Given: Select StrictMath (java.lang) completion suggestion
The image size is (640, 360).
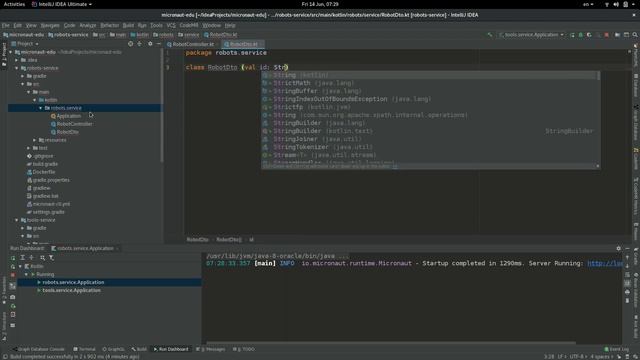Looking at the screenshot, I should 428,83.
